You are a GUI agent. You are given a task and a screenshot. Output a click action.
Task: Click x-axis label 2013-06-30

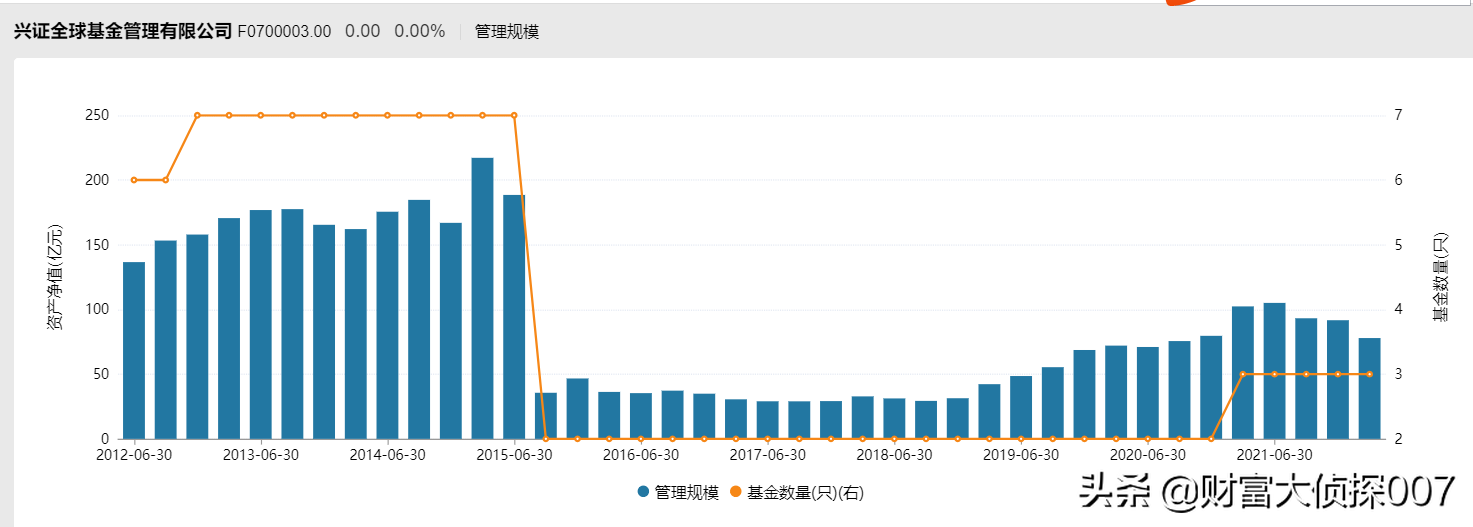click(x=261, y=455)
